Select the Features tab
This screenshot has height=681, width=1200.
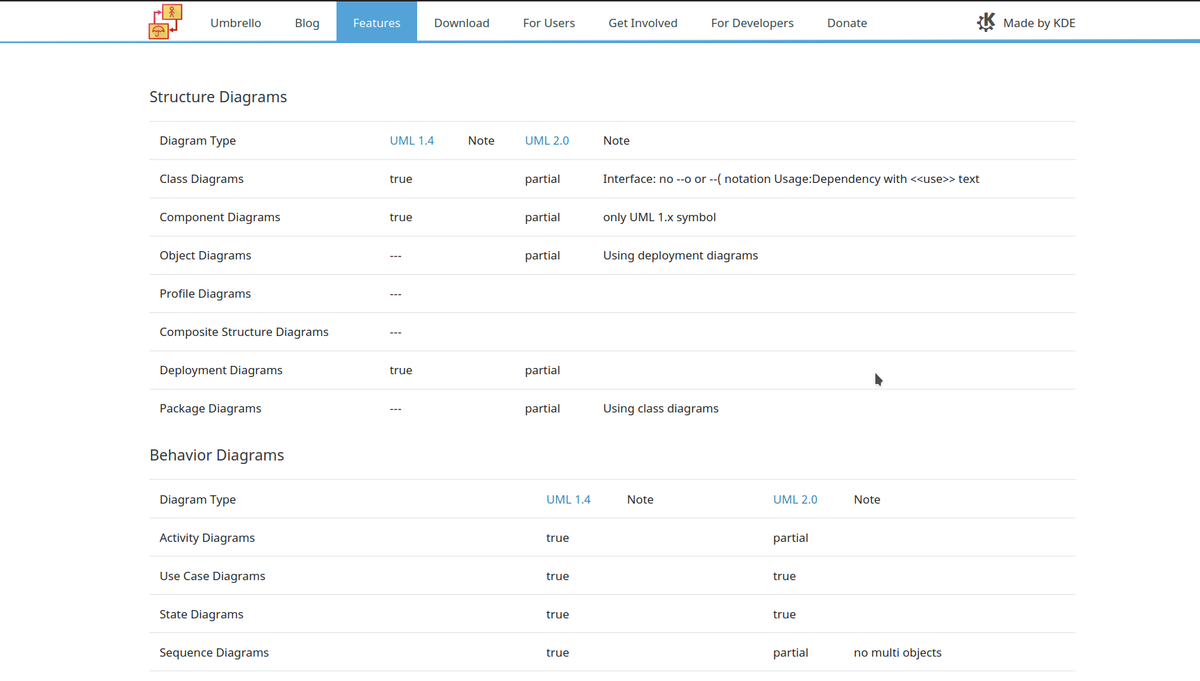pos(376,23)
